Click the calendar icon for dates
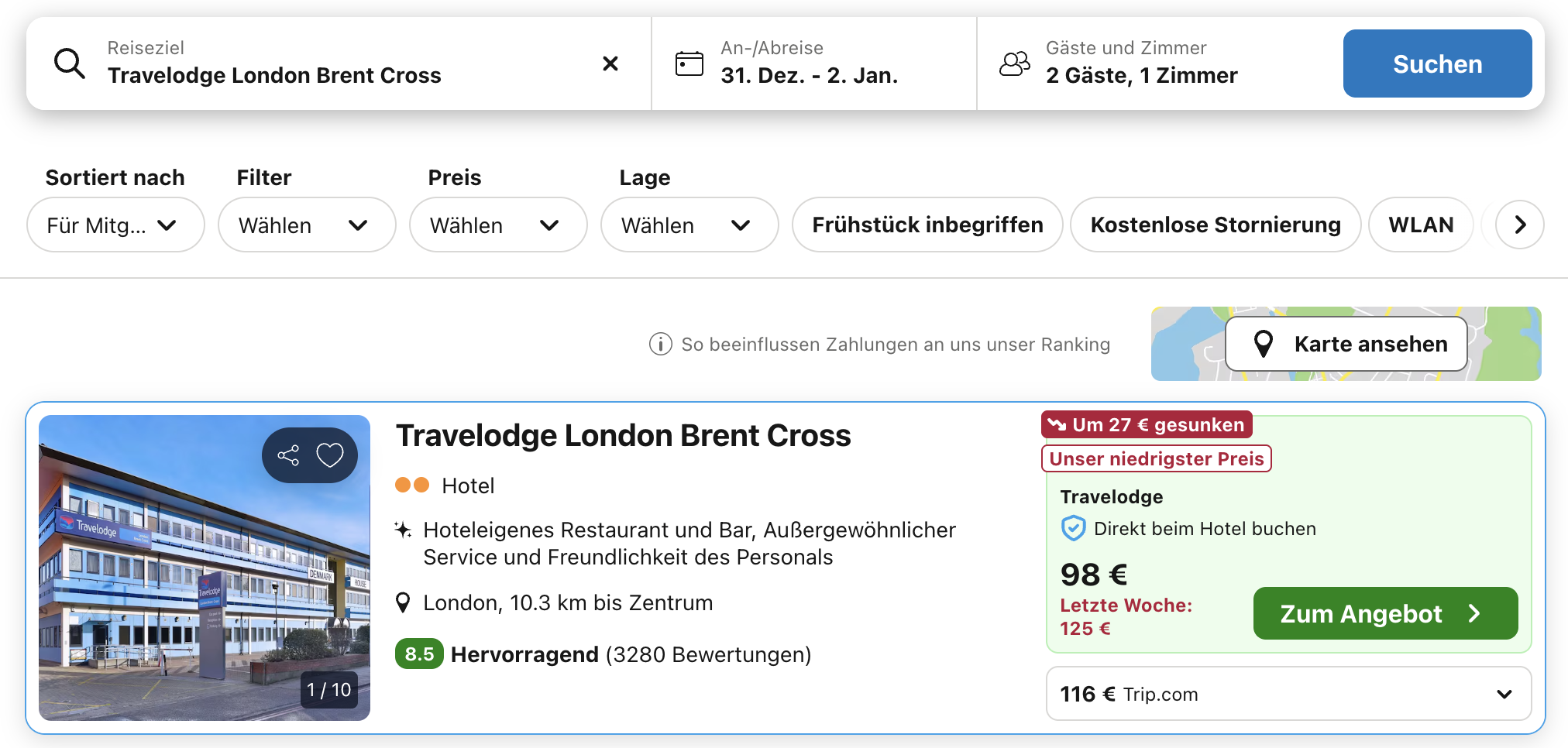The width and height of the screenshot is (1568, 748). pos(689,63)
